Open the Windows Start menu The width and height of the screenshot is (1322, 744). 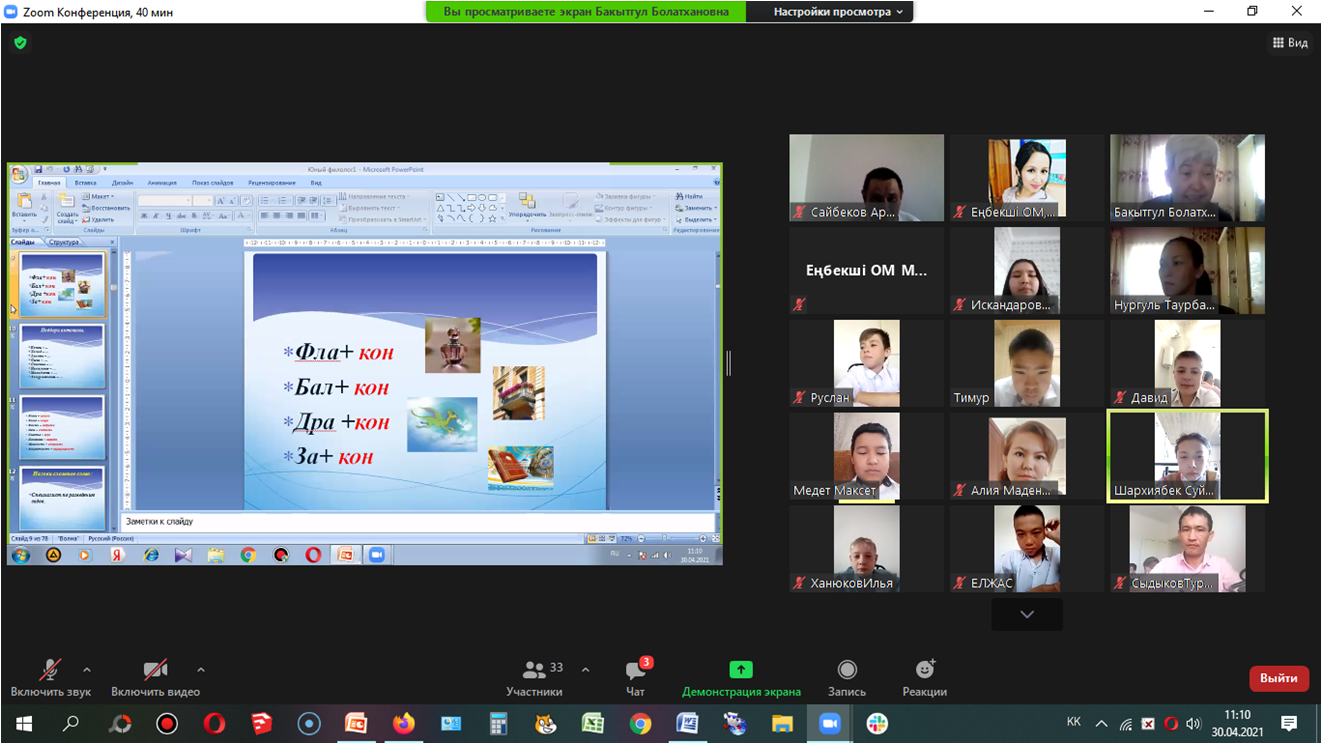[23, 724]
